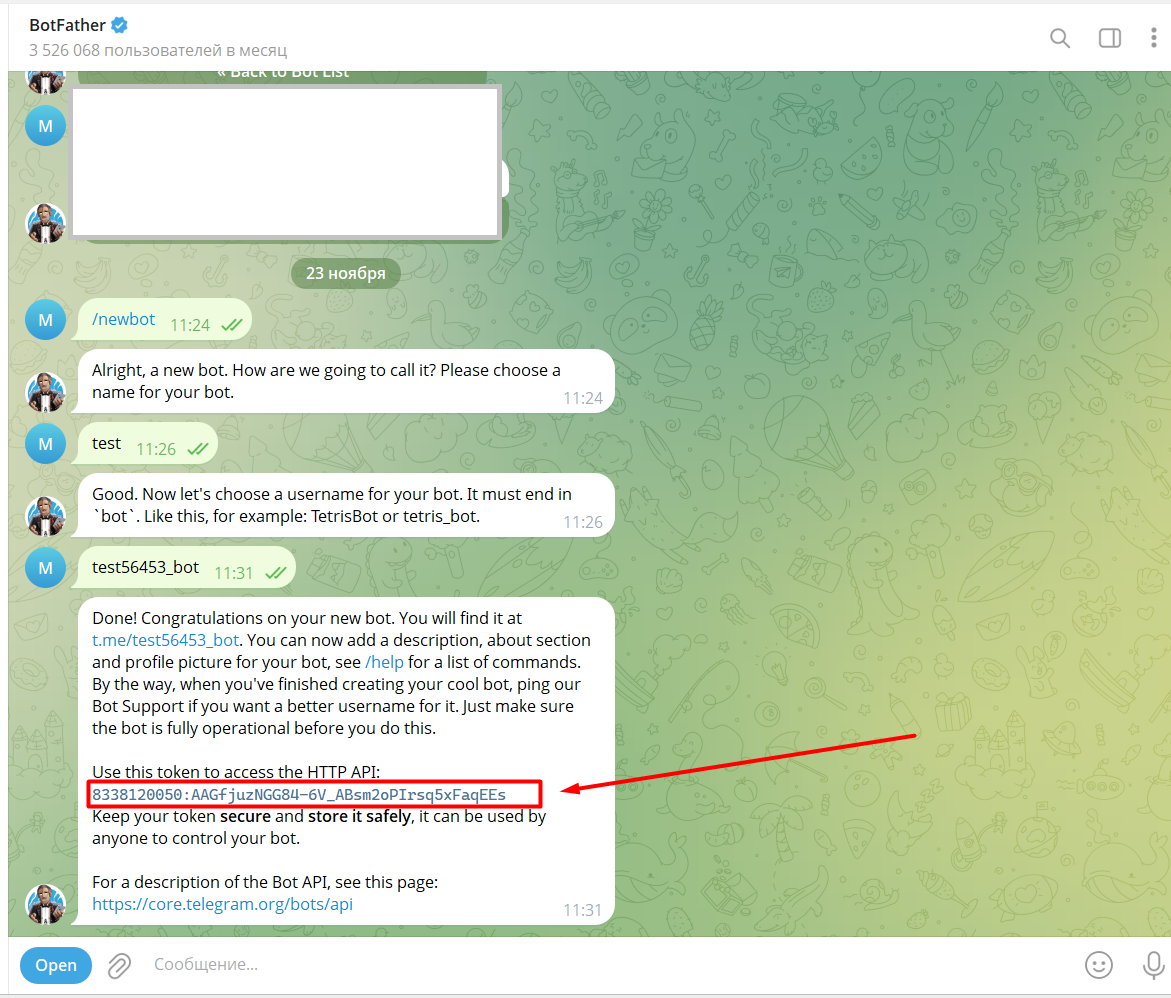Click the 23 ноября date badge
Screen dimensions: 1171x998
[x=346, y=273]
